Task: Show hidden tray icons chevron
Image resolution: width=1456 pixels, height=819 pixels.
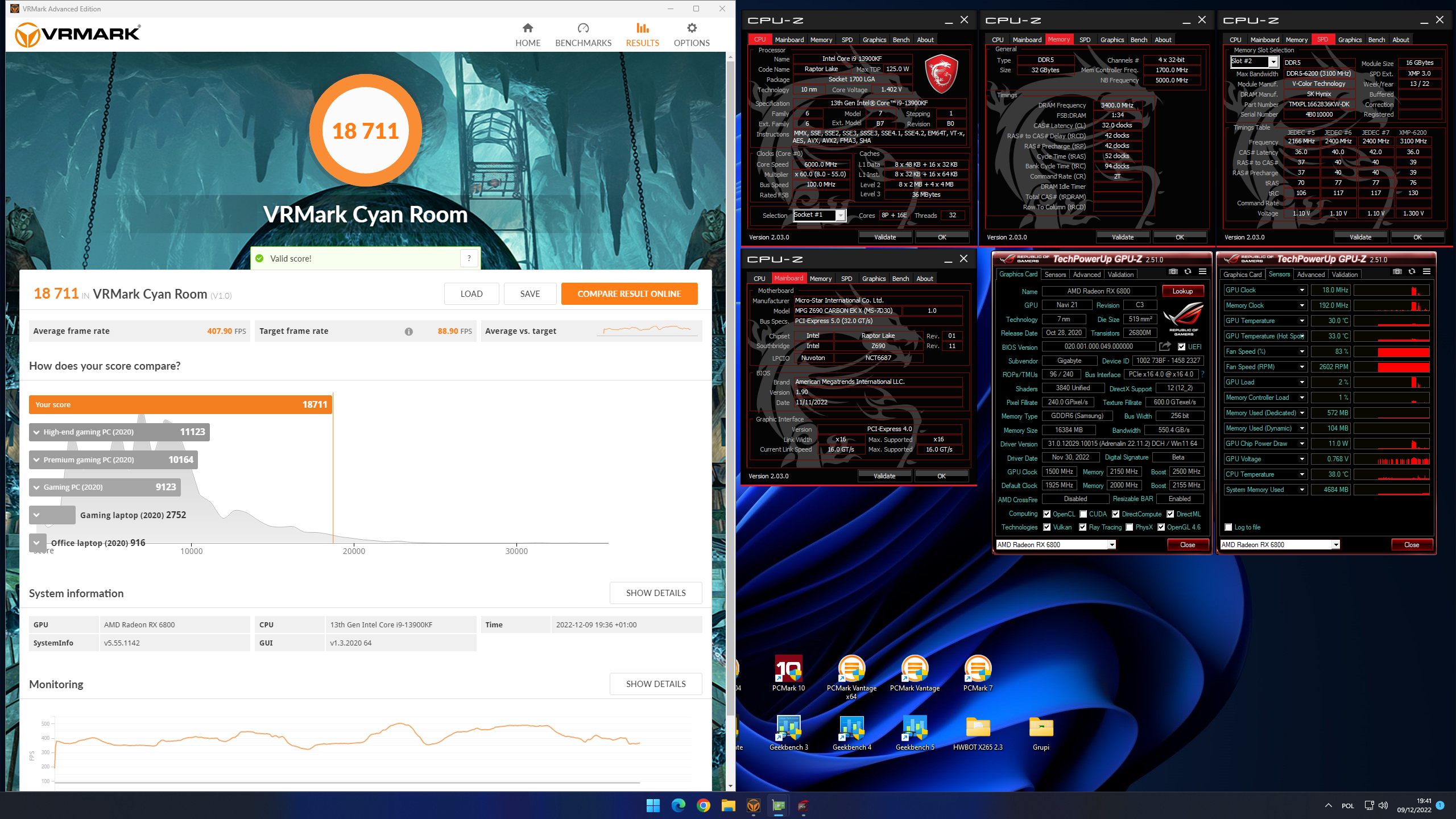Action: pos(1329,805)
